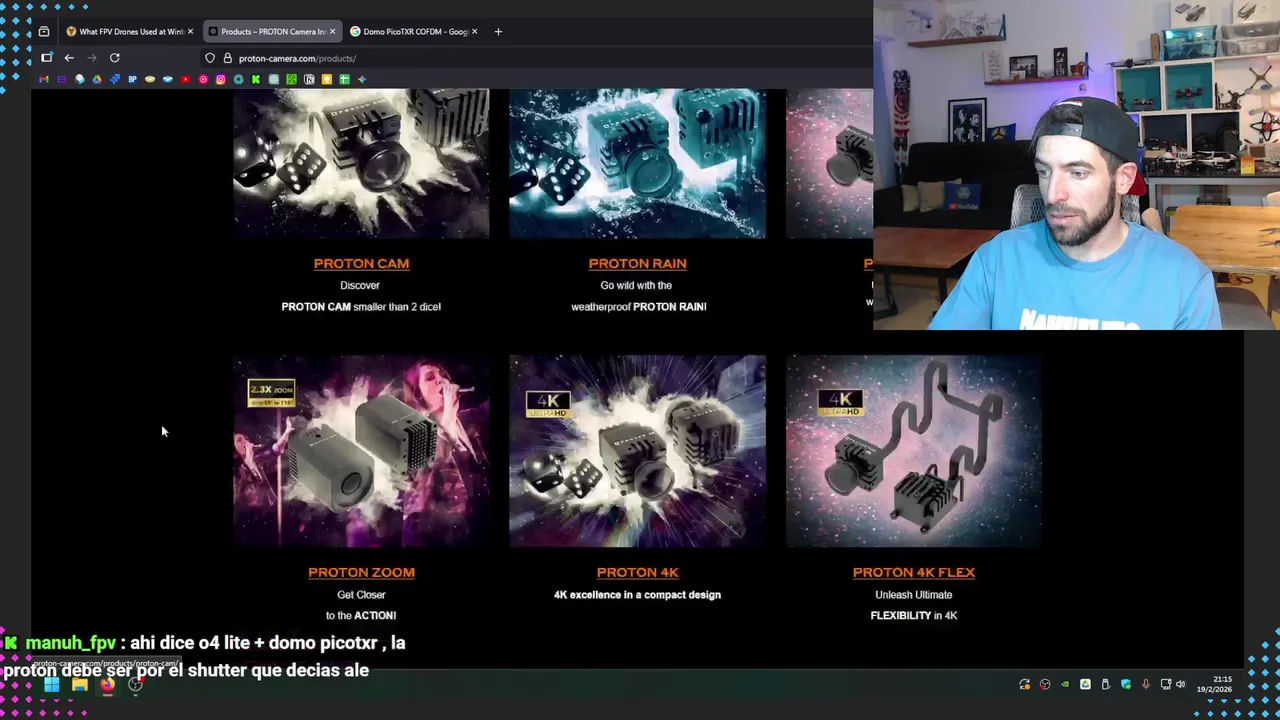Close the Products – PROTON Camera tab
Image resolution: width=1280 pixels, height=720 pixels.
(332, 31)
